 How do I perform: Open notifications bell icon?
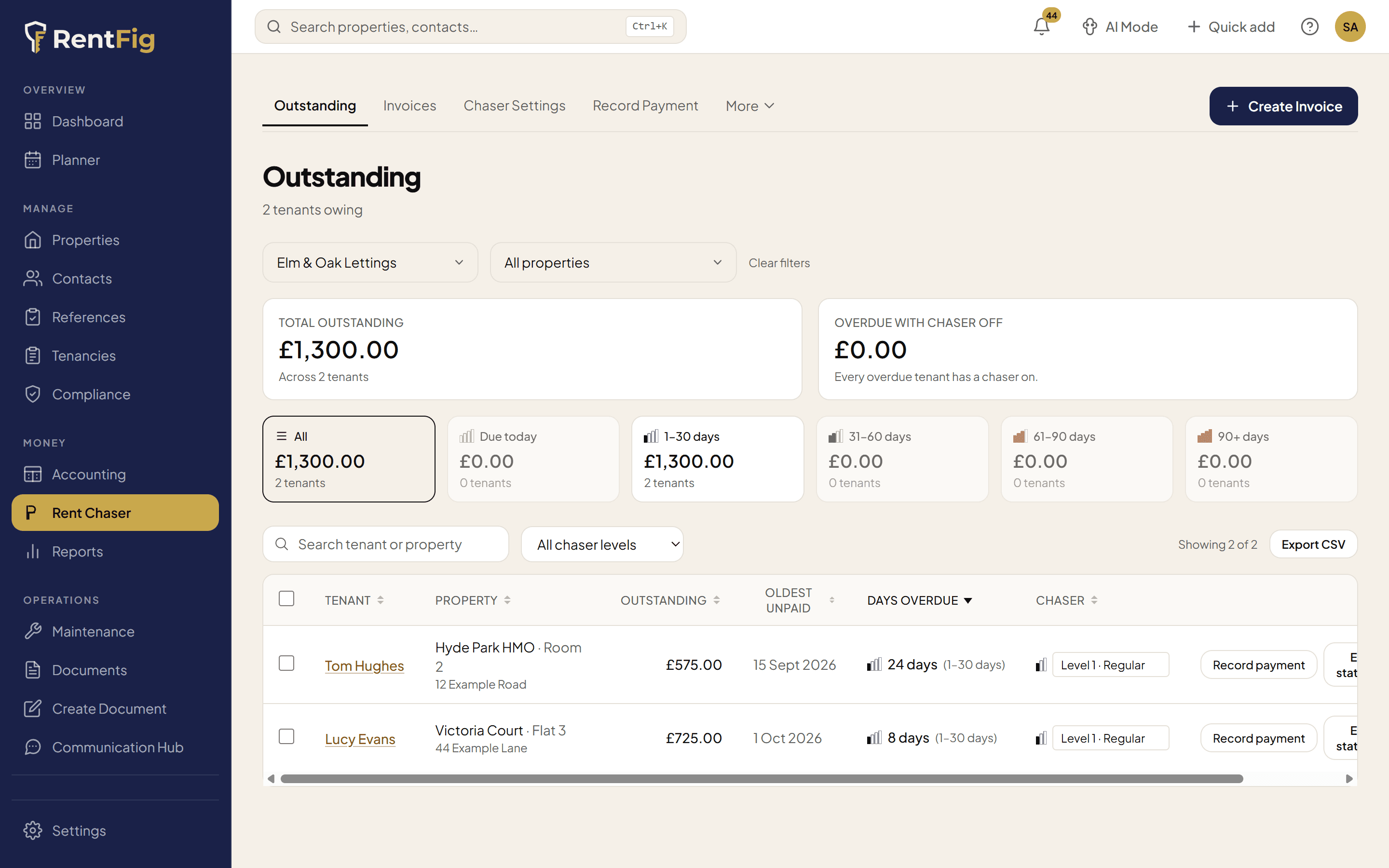(x=1041, y=27)
